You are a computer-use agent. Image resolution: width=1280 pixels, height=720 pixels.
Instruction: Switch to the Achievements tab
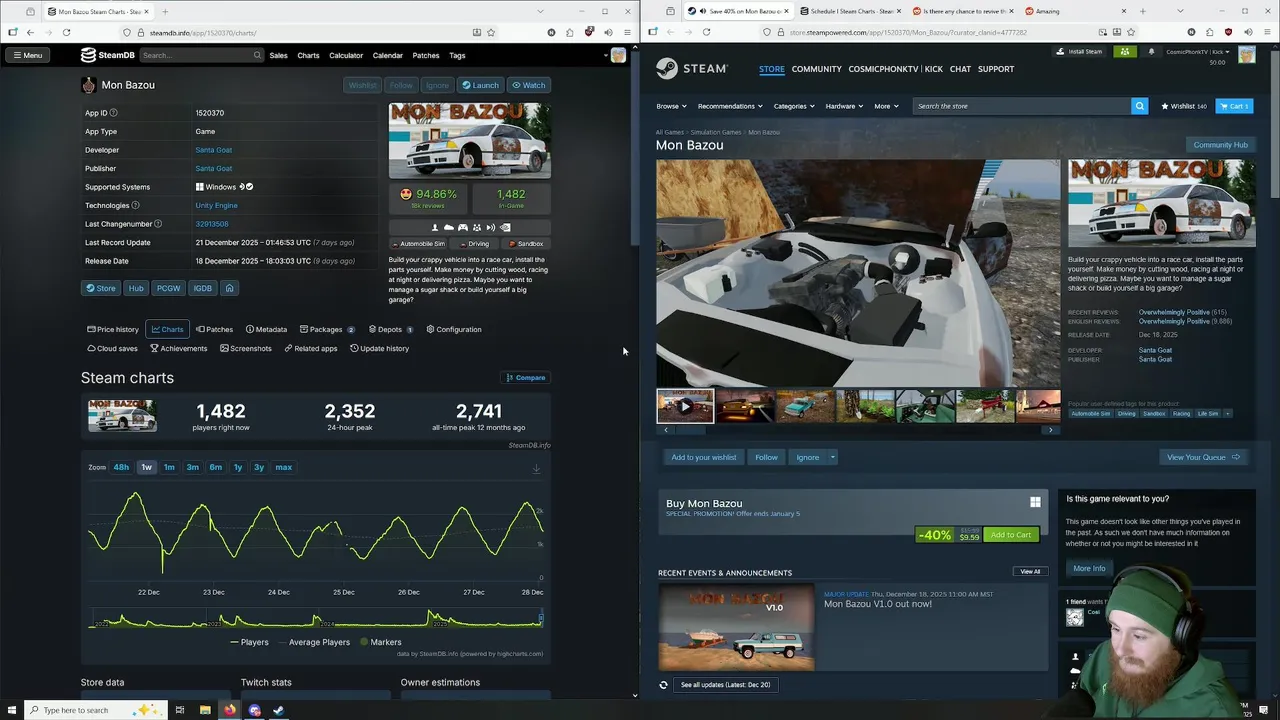click(x=178, y=348)
